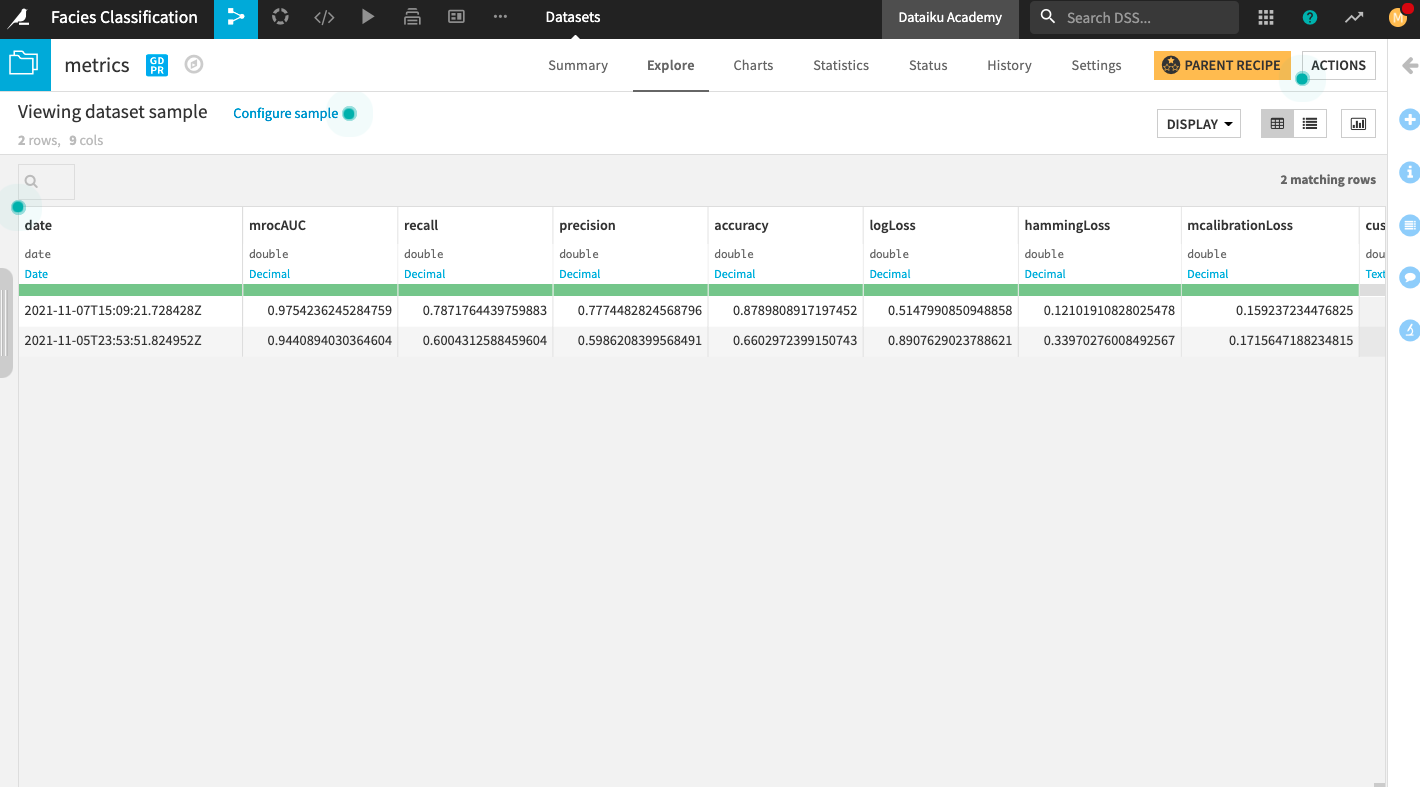
Task: Switch to the Summary tab
Action: coord(578,65)
